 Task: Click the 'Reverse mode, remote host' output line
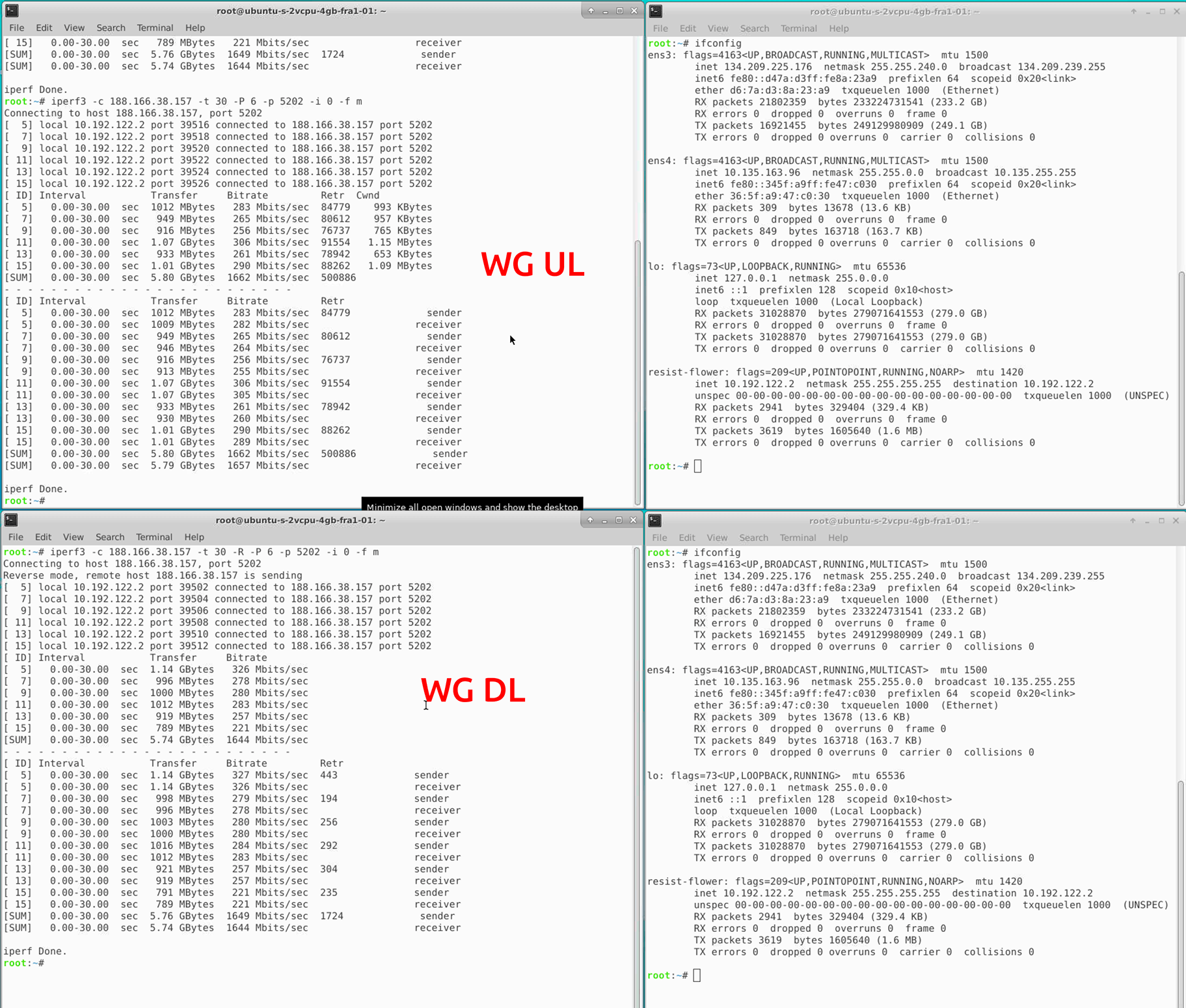153,575
